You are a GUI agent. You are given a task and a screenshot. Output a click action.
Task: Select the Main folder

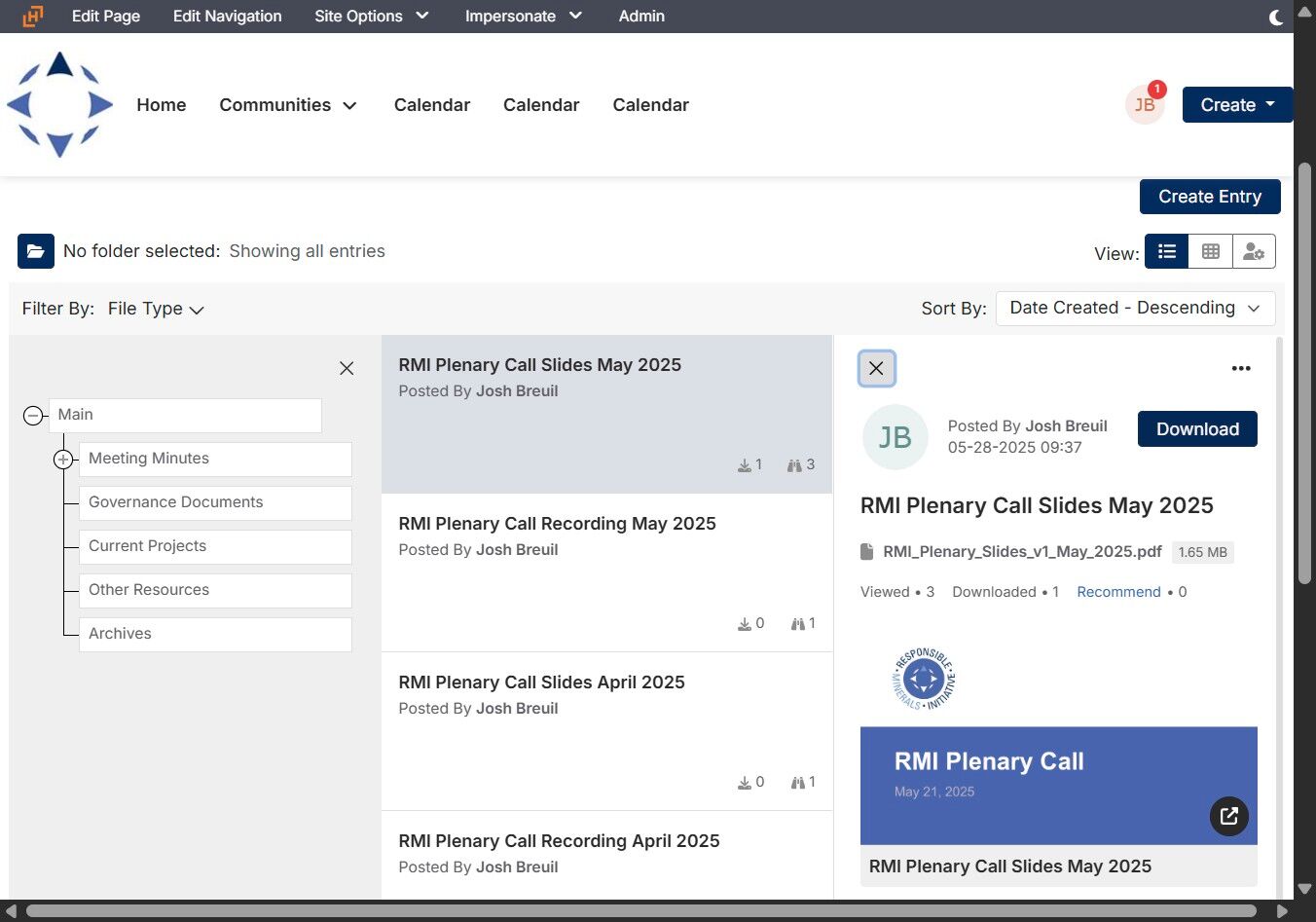pyautogui.click(x=185, y=416)
